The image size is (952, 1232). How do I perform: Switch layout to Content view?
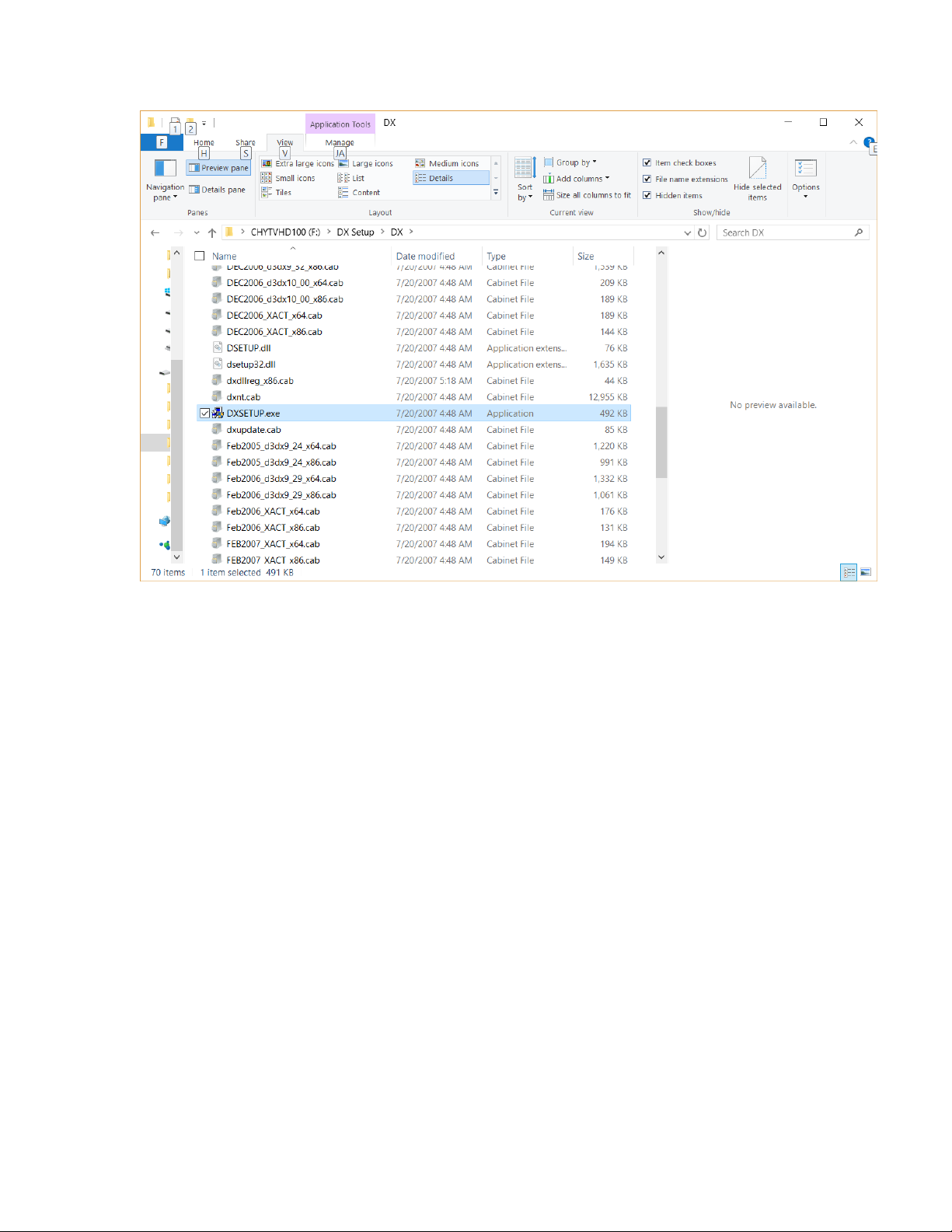tap(359, 192)
